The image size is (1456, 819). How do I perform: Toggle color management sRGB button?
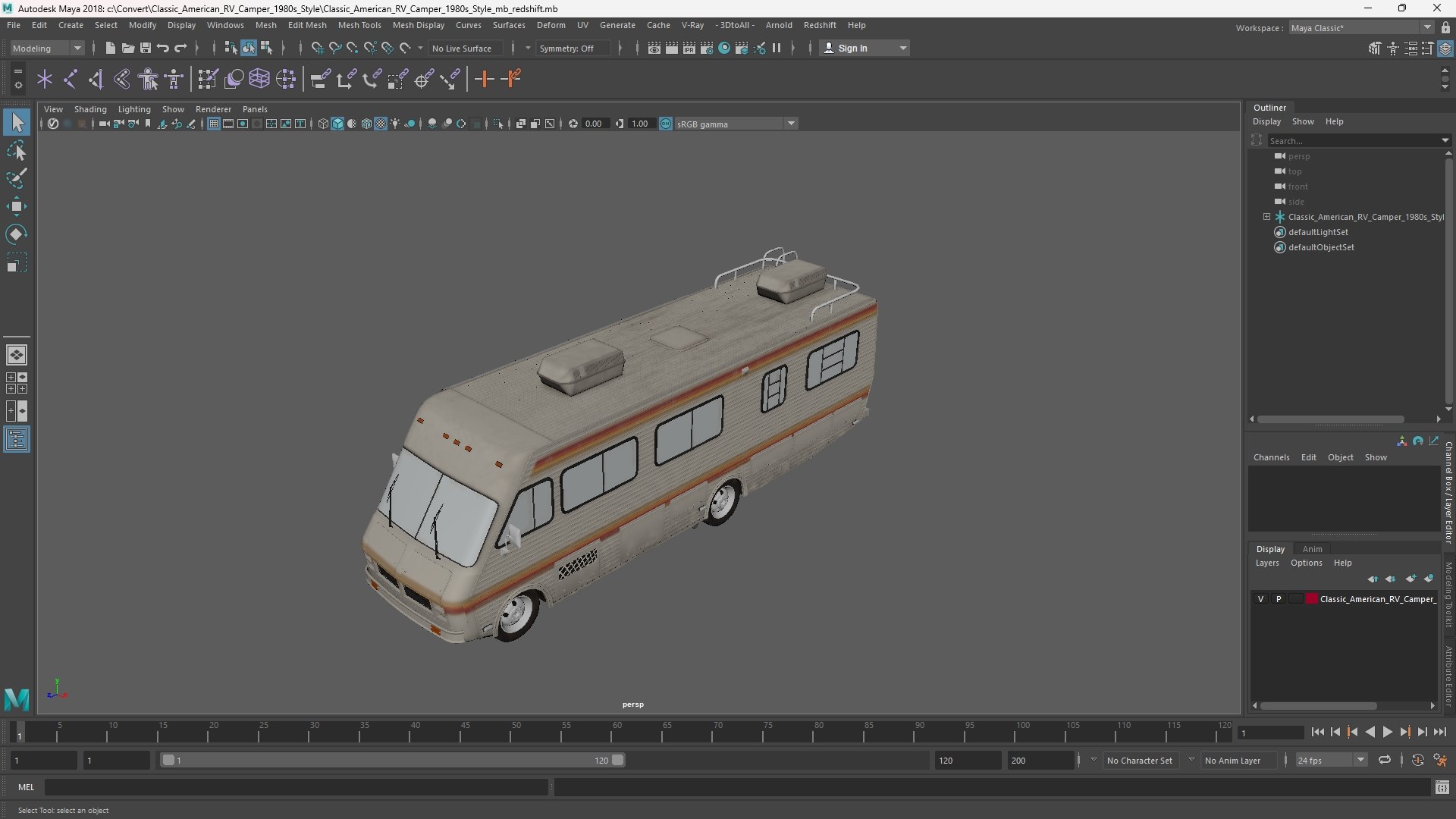click(x=665, y=124)
